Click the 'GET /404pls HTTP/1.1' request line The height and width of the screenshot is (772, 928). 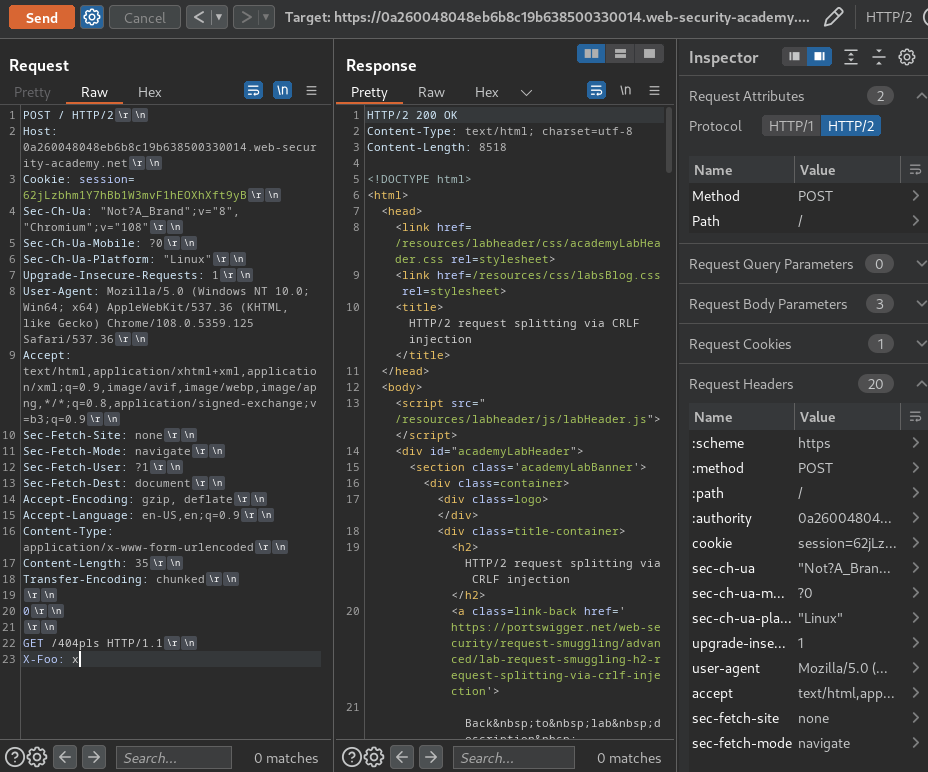[x=92, y=643]
